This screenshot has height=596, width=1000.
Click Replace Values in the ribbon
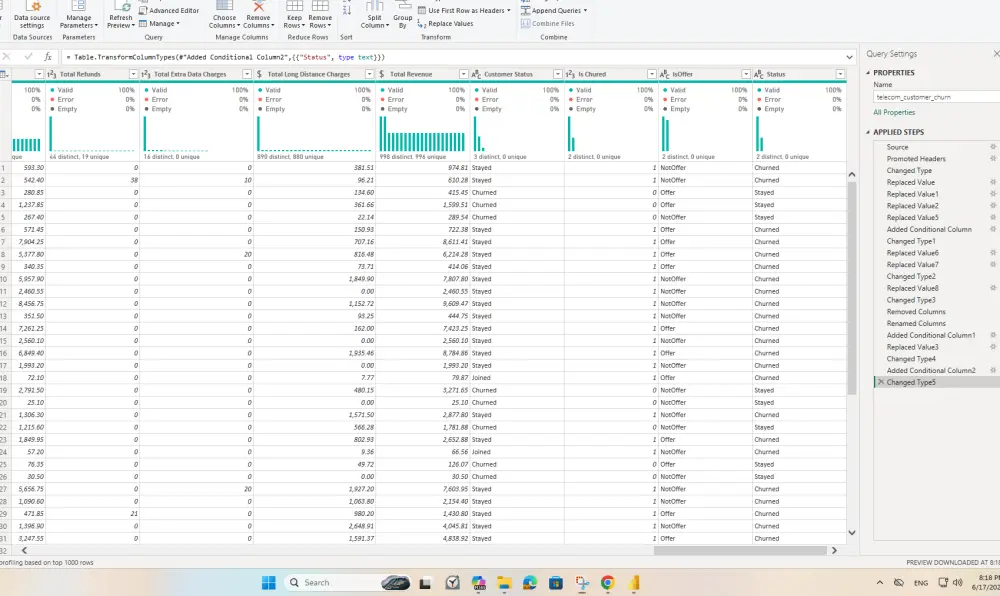click(445, 24)
